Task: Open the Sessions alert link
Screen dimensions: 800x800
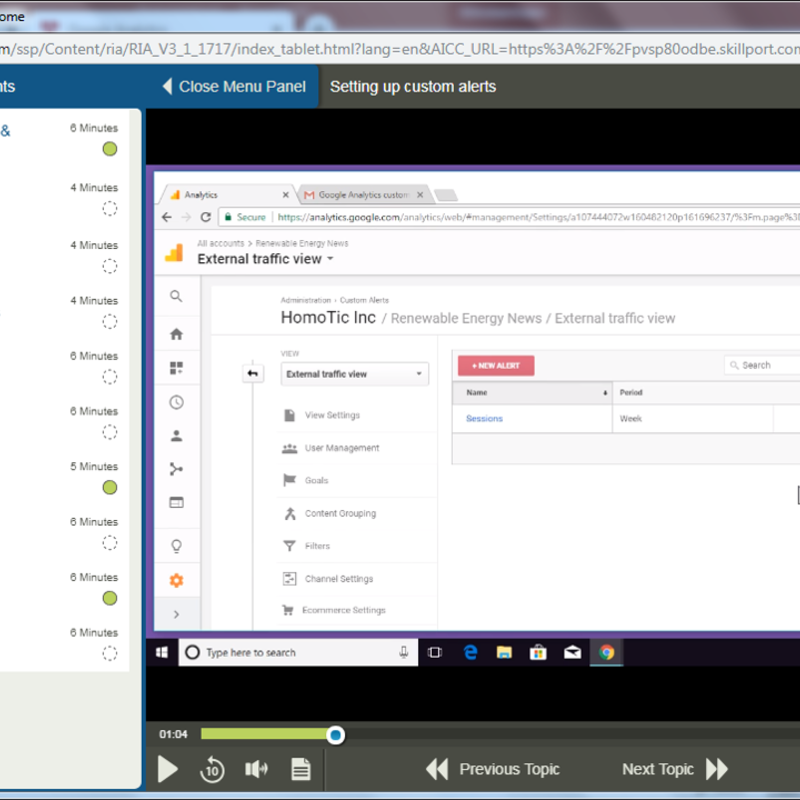Action: click(x=484, y=418)
